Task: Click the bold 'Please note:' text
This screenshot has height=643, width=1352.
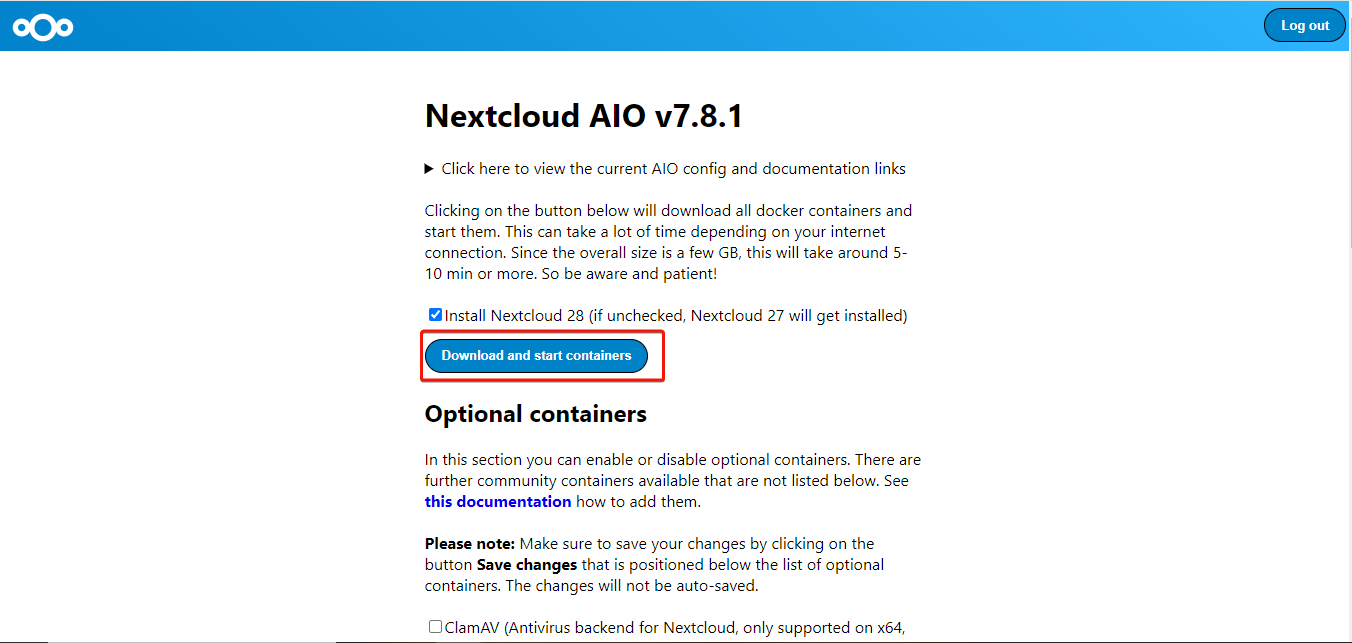Action: (469, 544)
